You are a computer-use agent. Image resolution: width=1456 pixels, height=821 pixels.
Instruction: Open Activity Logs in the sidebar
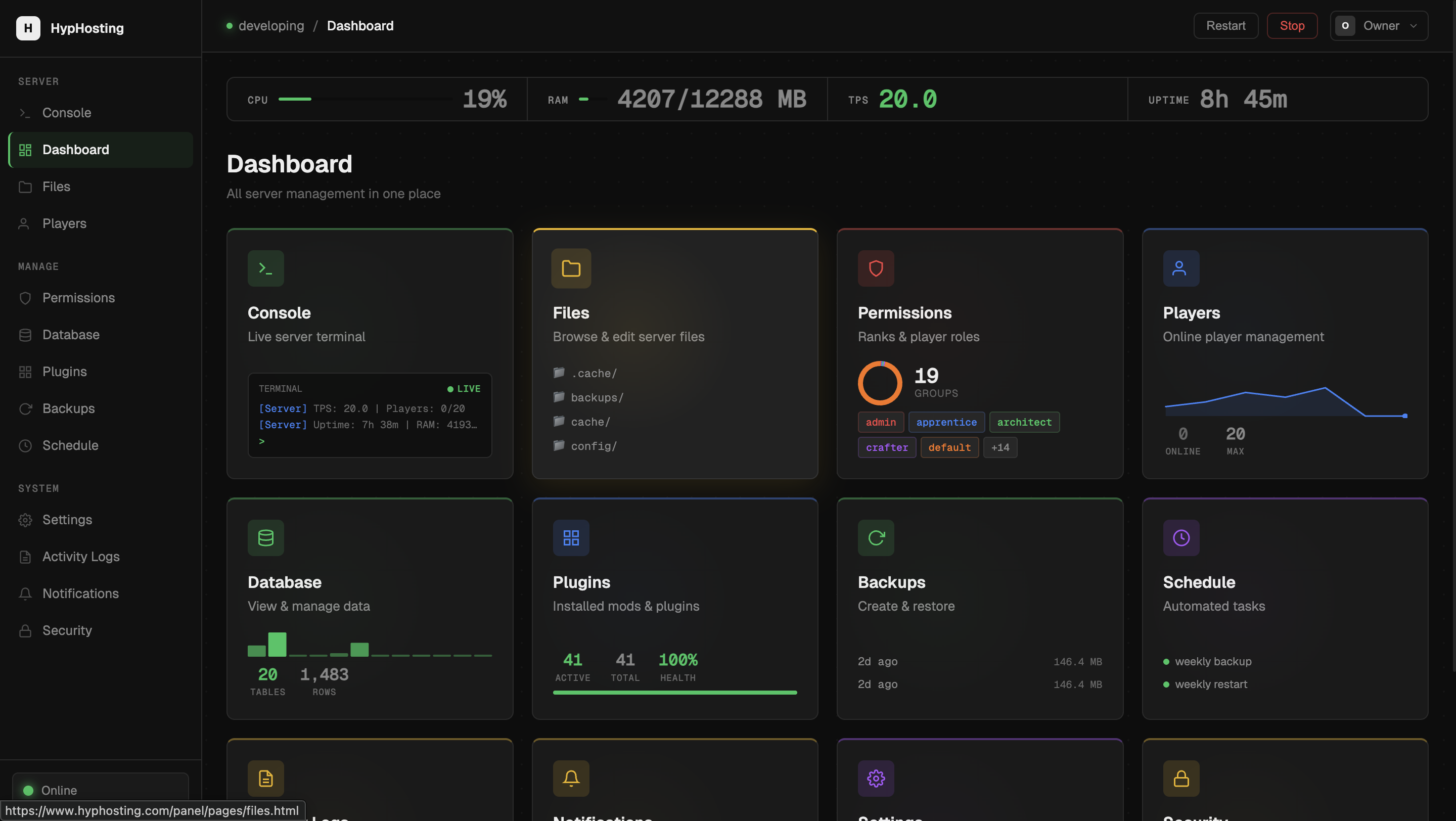tap(81, 557)
